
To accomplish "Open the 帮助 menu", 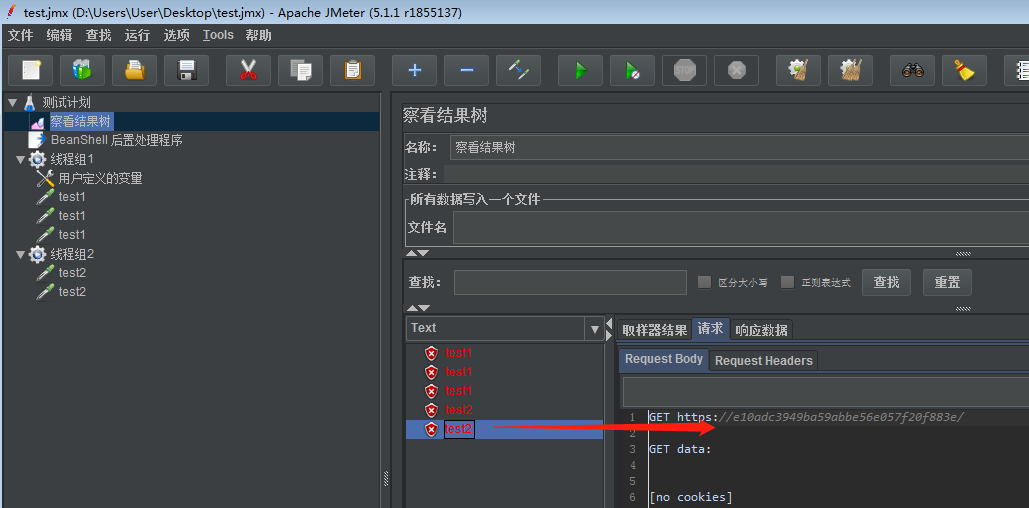I will [259, 35].
